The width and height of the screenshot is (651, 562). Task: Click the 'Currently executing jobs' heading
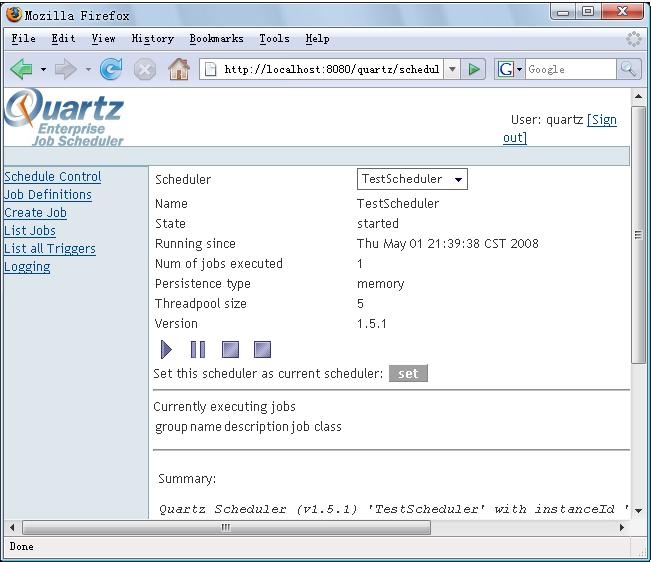coord(225,407)
